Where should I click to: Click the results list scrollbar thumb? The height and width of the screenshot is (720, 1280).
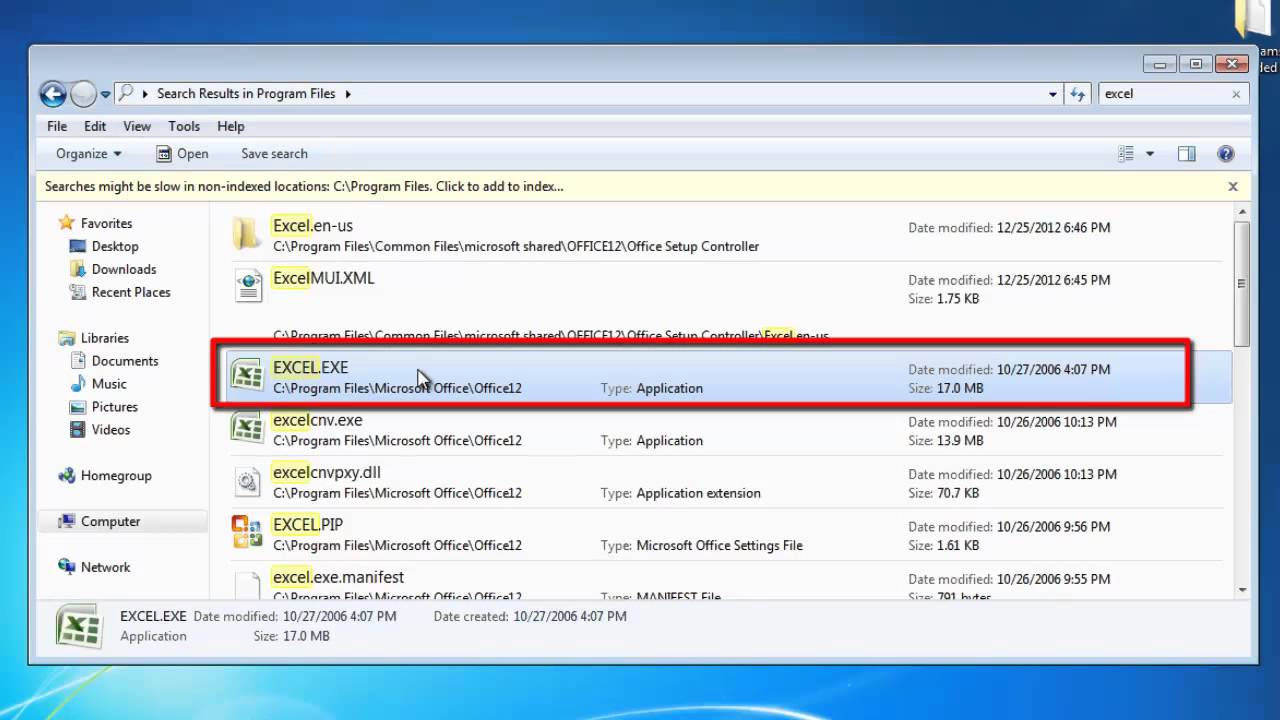[x=1241, y=284]
